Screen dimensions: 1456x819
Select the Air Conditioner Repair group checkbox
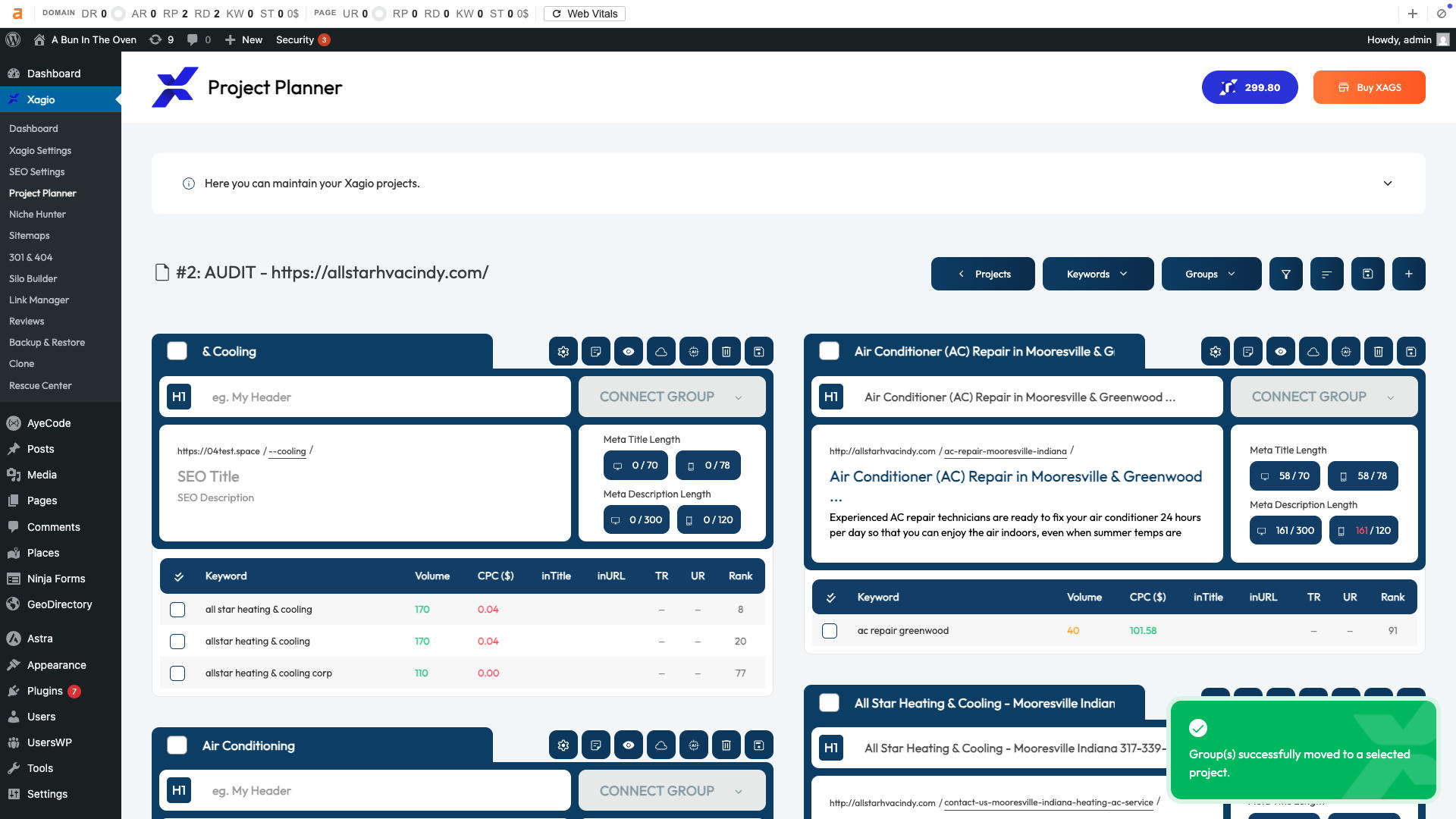[x=830, y=351]
